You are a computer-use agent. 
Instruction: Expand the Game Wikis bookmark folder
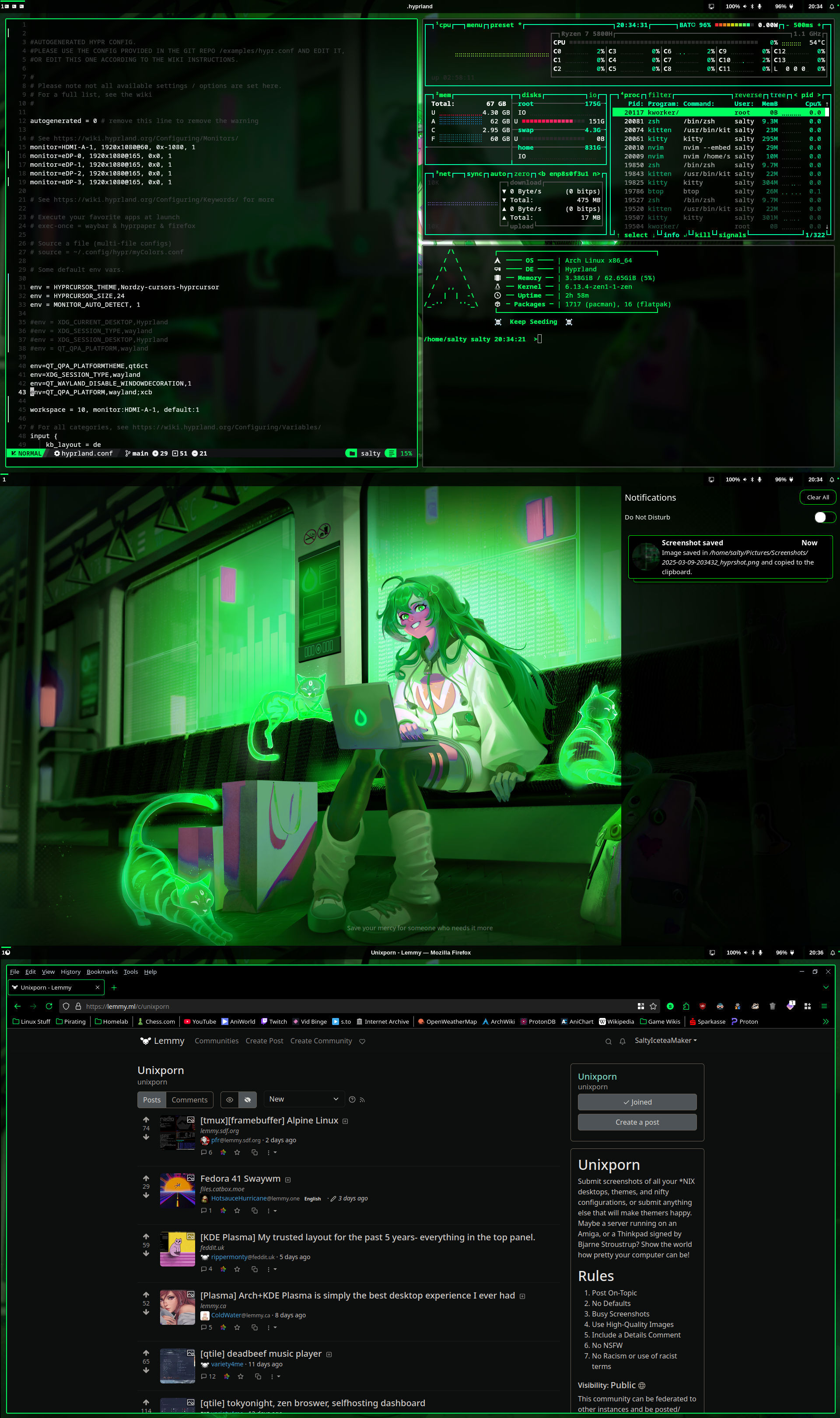click(x=660, y=1021)
